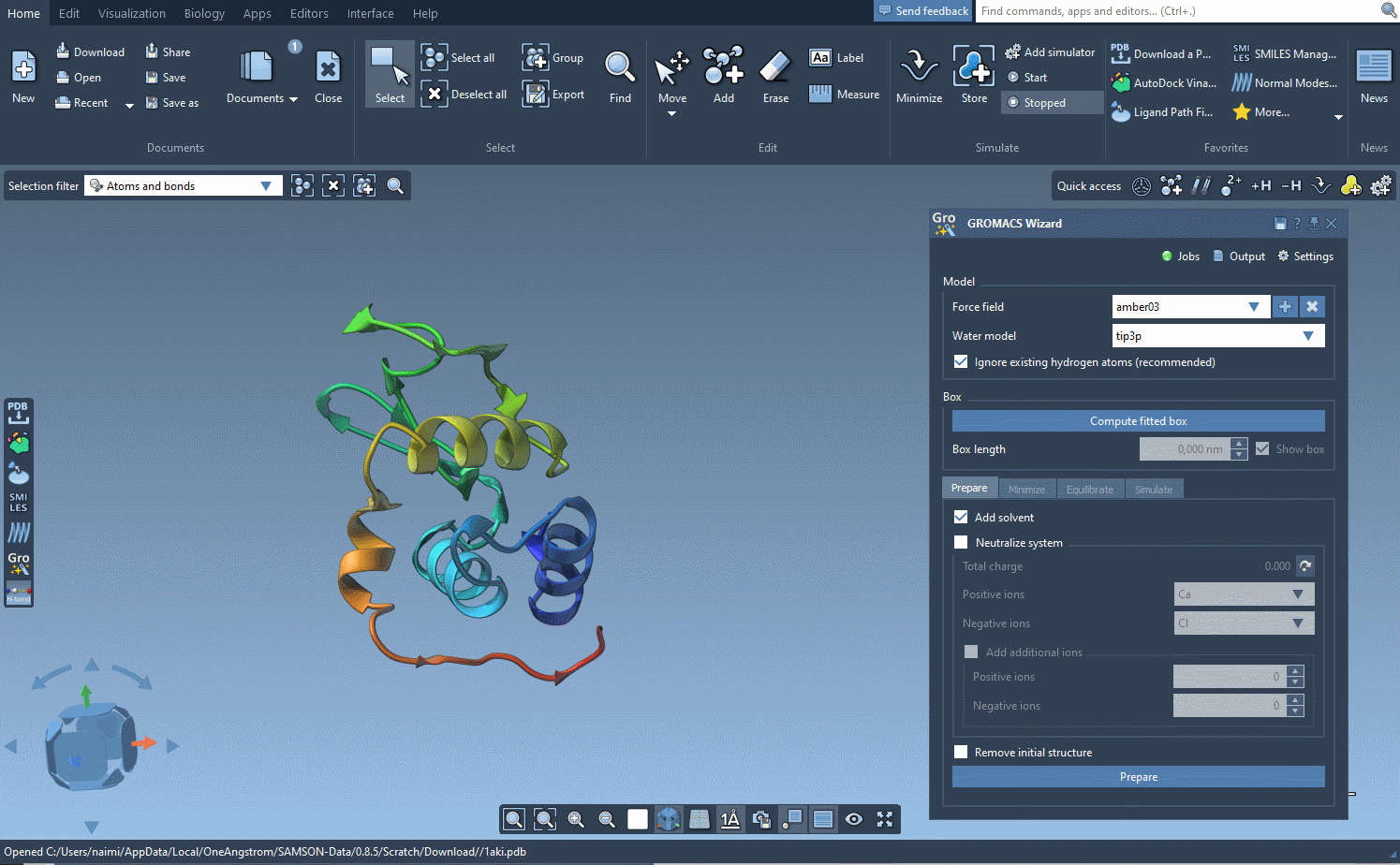Click the Add atoms tool in the ribbon
Screen dimensions: 1400x865
724,75
